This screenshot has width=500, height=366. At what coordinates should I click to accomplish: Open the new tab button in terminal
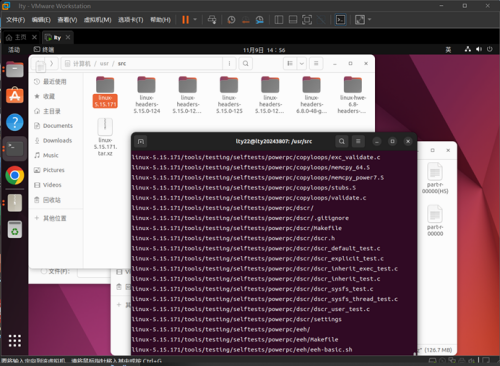(x=141, y=142)
